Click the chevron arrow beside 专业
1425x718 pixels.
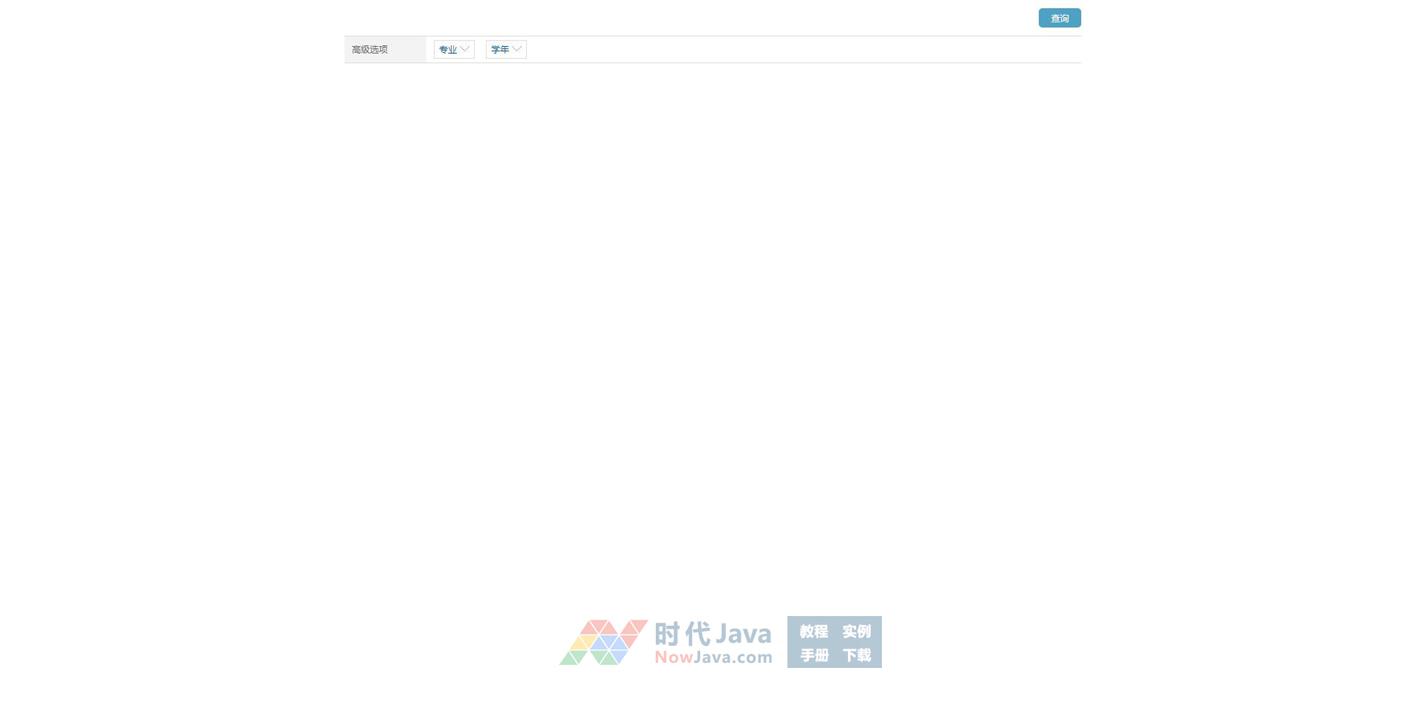(465, 50)
